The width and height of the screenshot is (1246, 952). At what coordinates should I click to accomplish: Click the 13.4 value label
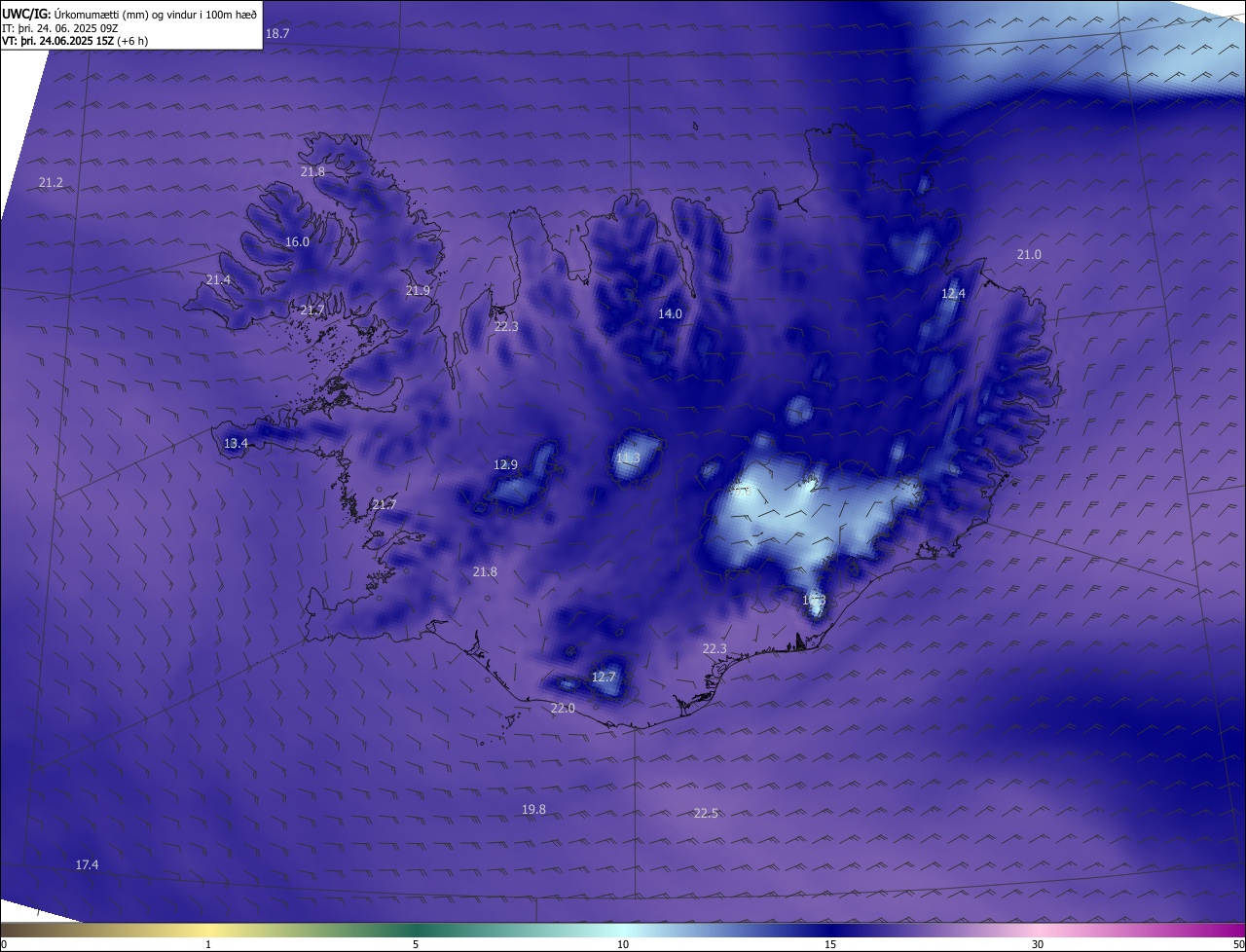(x=236, y=443)
